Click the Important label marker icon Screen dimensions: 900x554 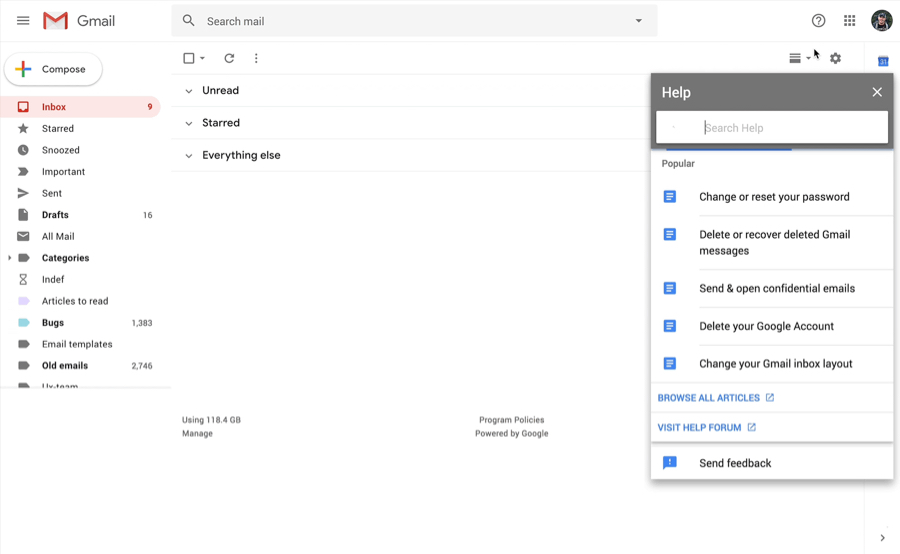[x=23, y=172]
